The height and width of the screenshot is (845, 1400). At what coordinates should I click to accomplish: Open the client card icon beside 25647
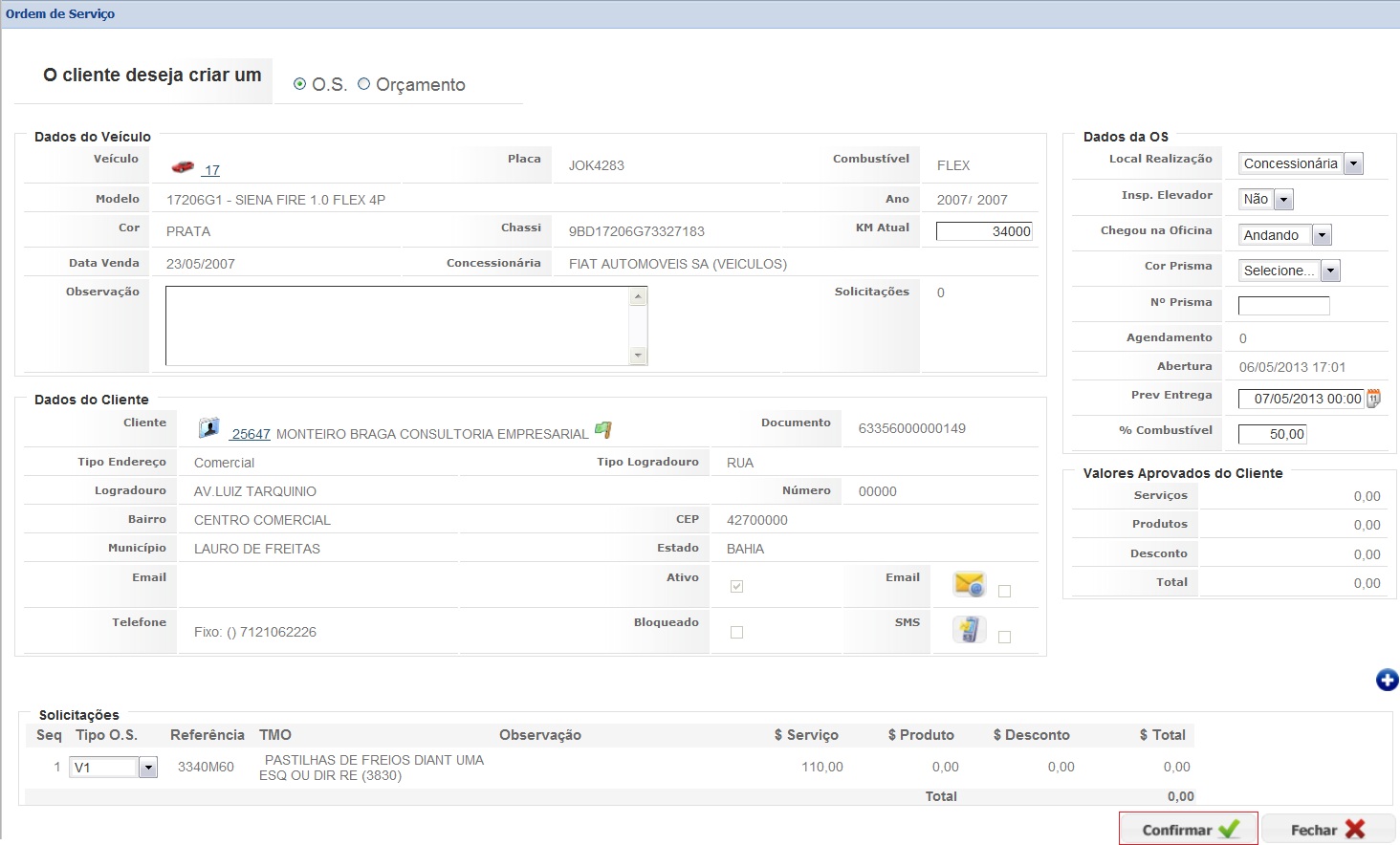point(209,428)
